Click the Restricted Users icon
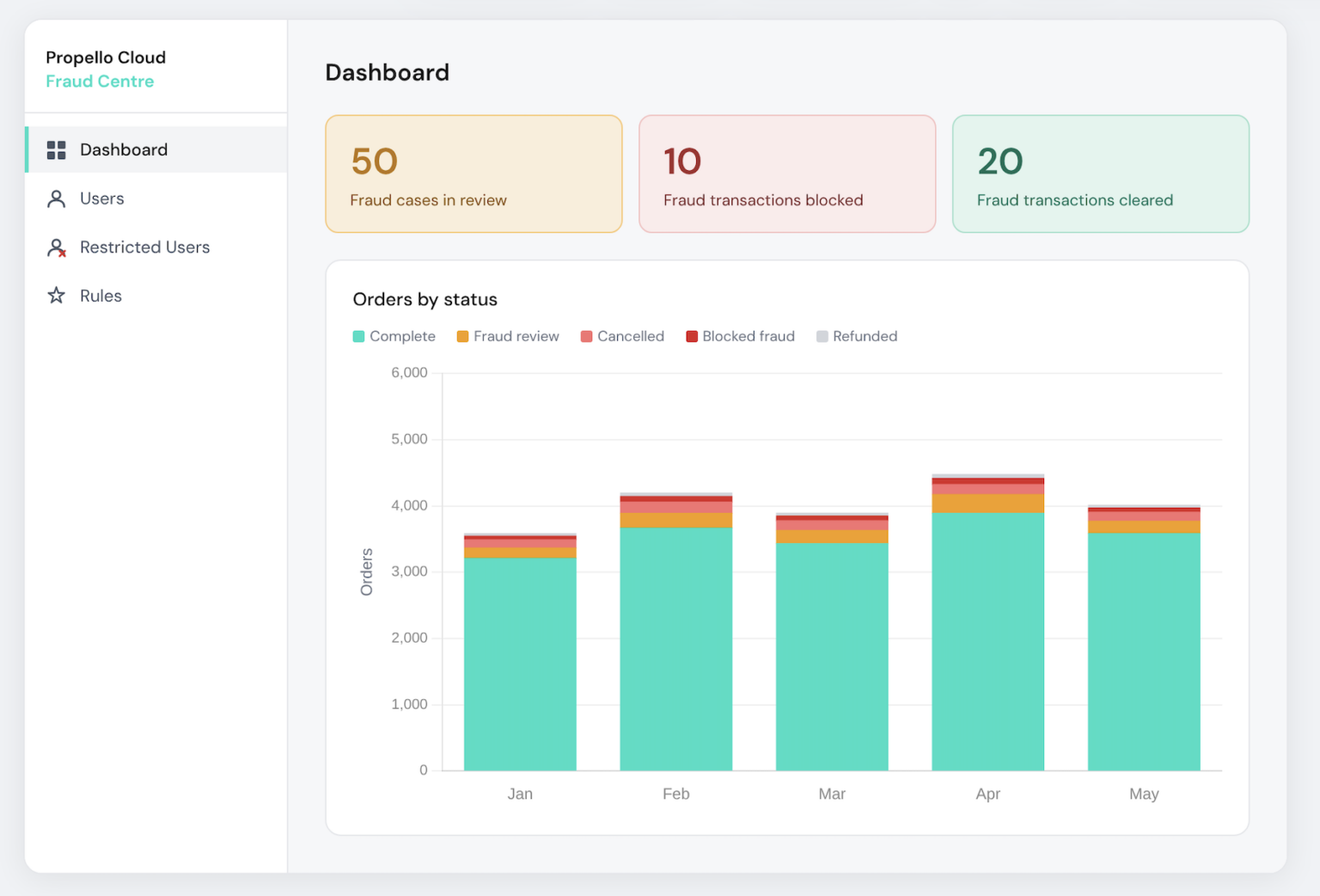The image size is (1320, 896). click(x=57, y=248)
